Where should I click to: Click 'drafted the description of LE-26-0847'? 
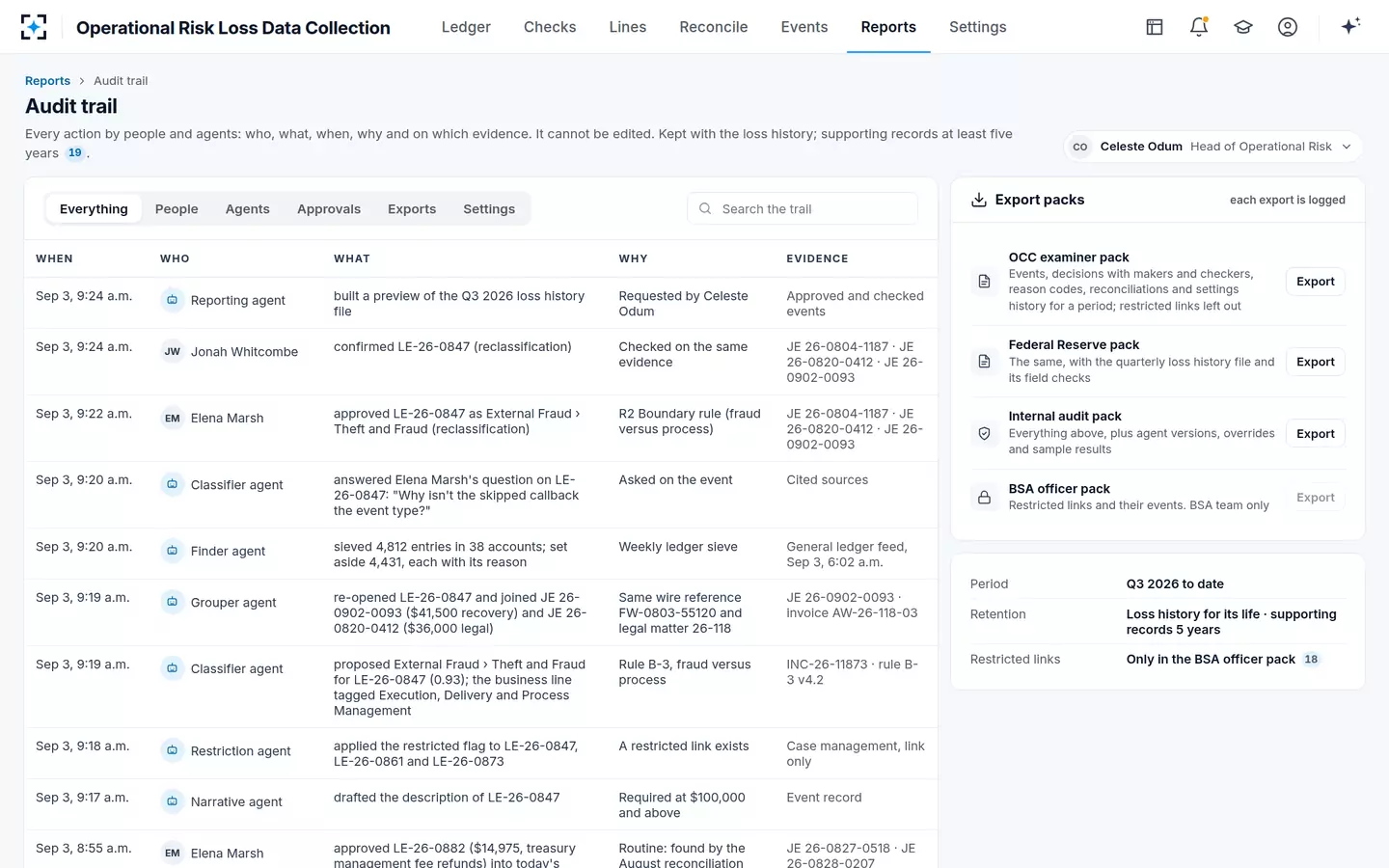click(x=447, y=798)
